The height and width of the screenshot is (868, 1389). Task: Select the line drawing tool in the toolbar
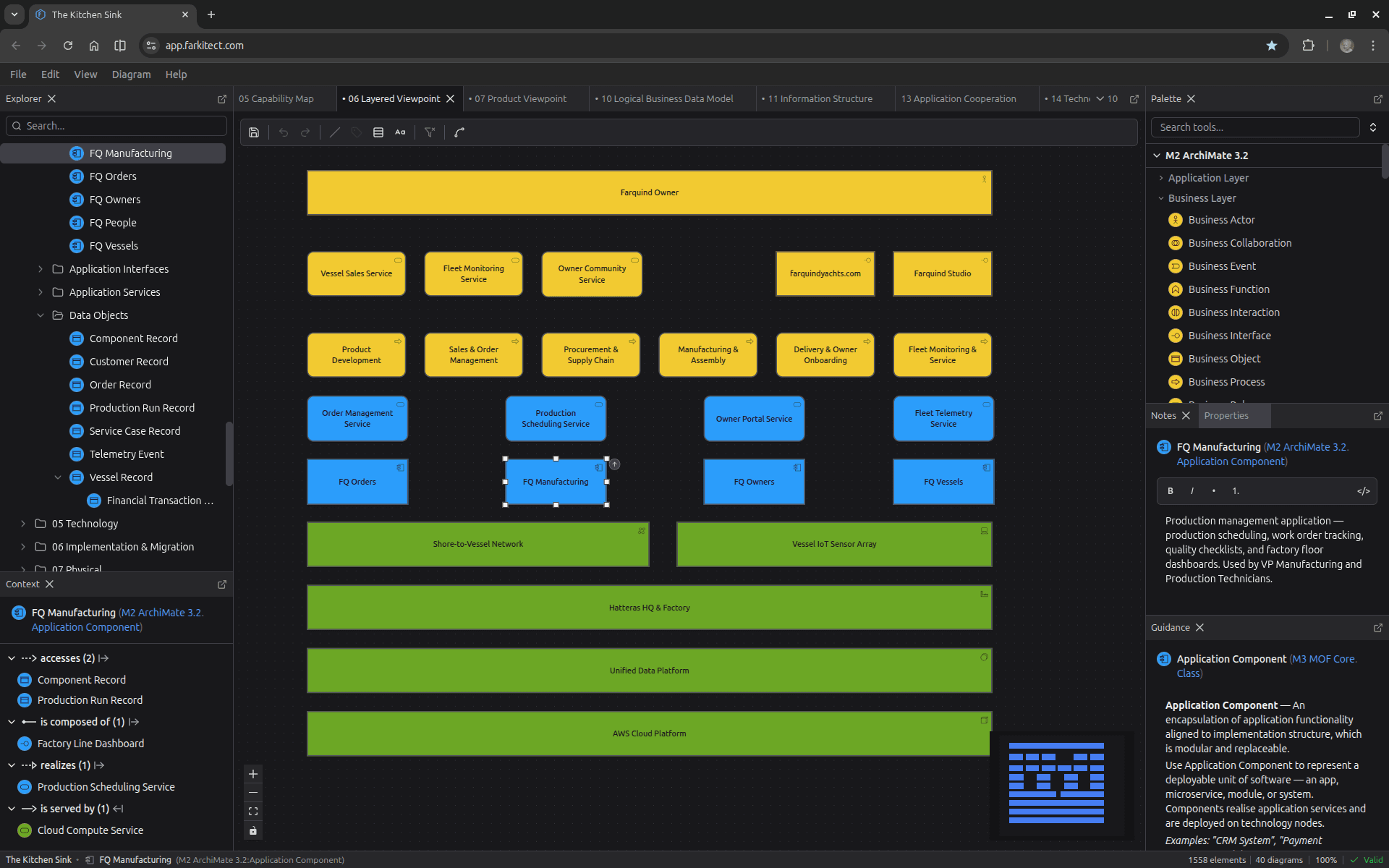[335, 132]
